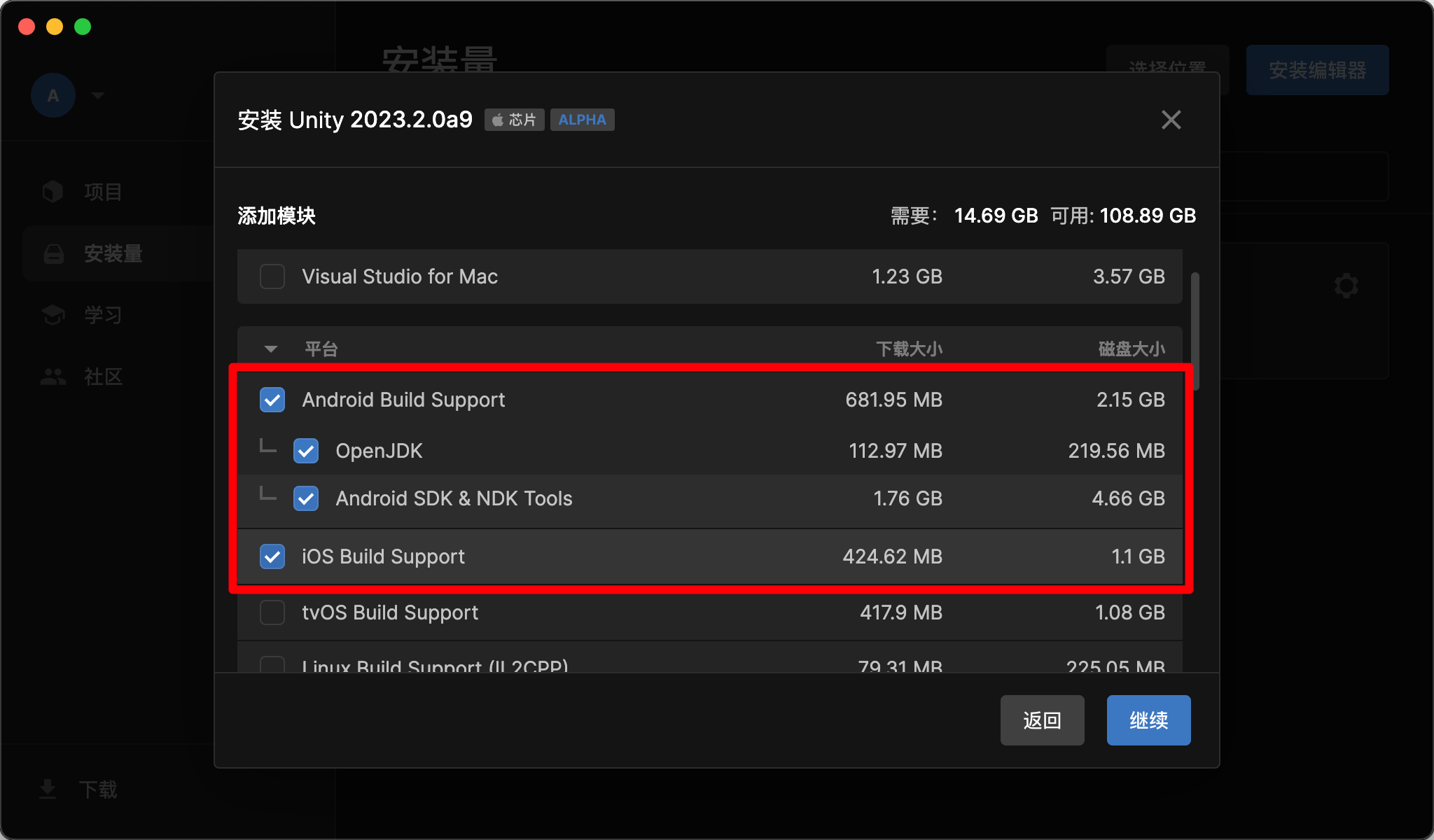Screen dimensions: 1434x840
Task: Uncheck iOS Build Support checkbox
Action: [272, 556]
